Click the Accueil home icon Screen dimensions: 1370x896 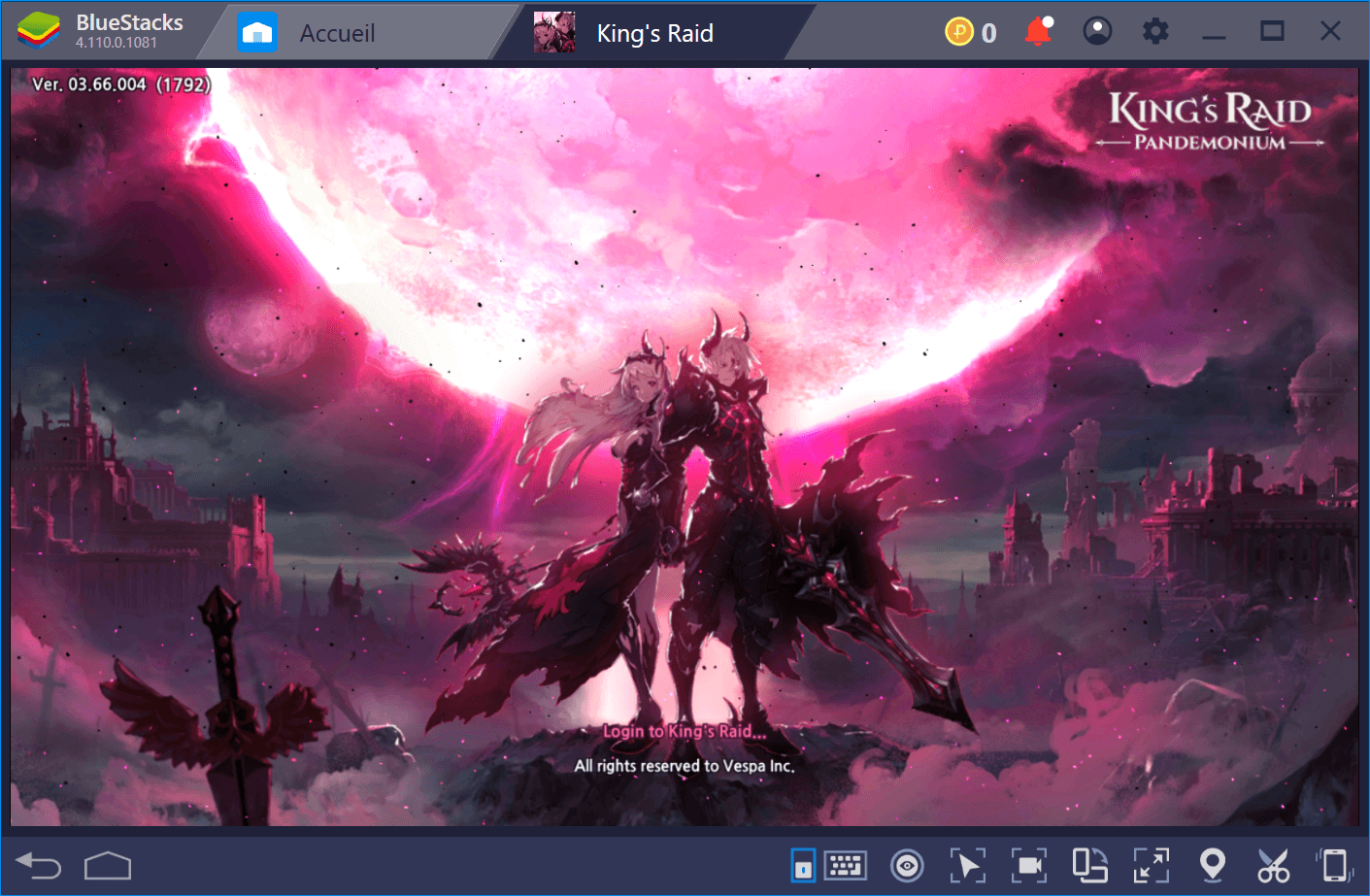pyautogui.click(x=257, y=32)
